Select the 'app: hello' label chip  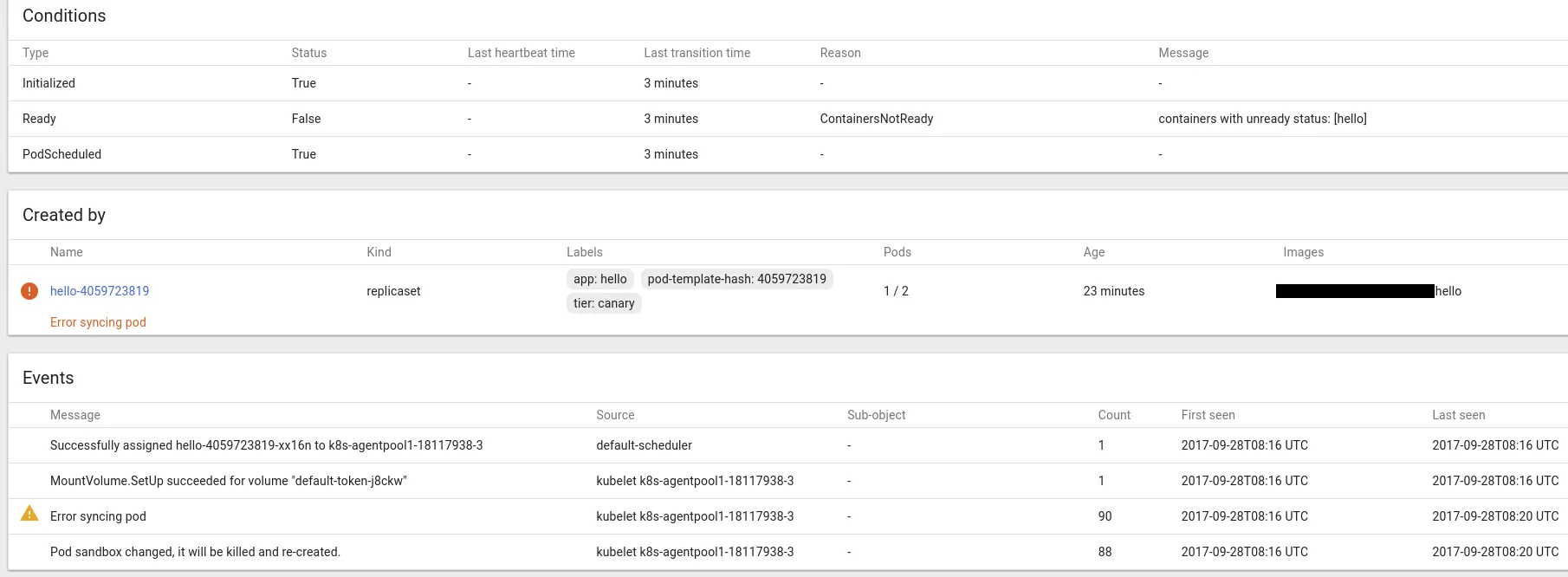[599, 279]
